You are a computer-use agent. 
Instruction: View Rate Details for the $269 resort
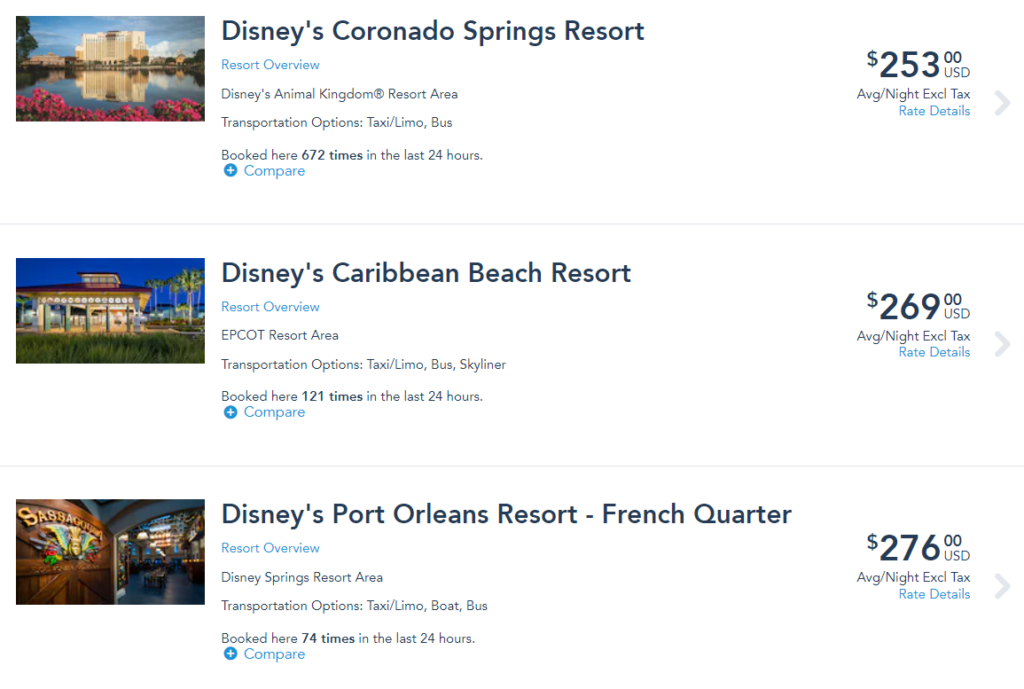(934, 352)
